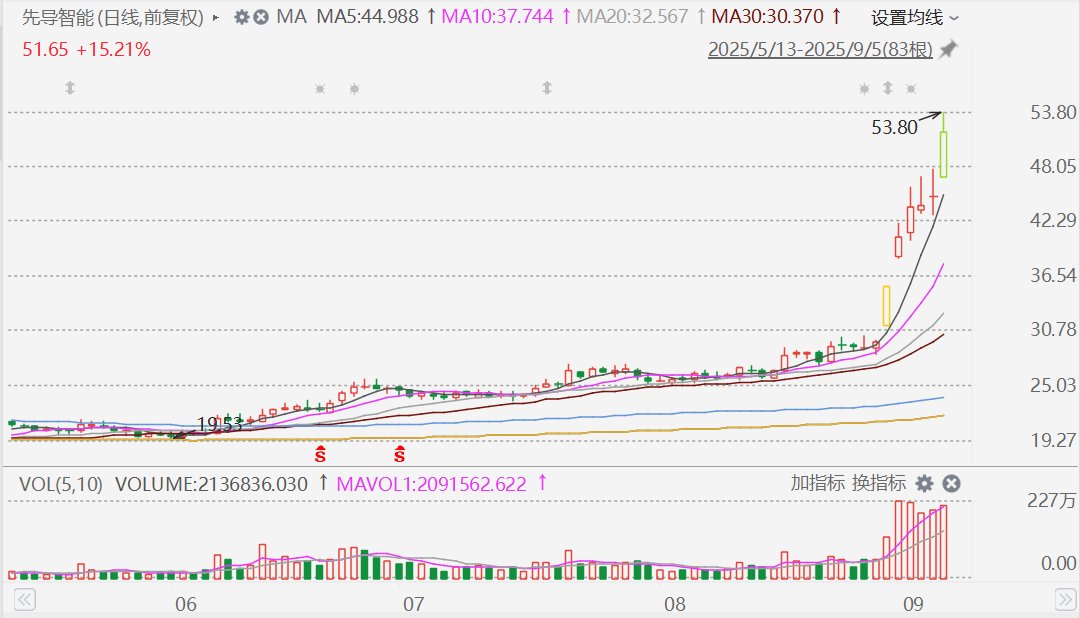Click the first red S marker in June
1080x618 pixels.
pyautogui.click(x=321, y=454)
